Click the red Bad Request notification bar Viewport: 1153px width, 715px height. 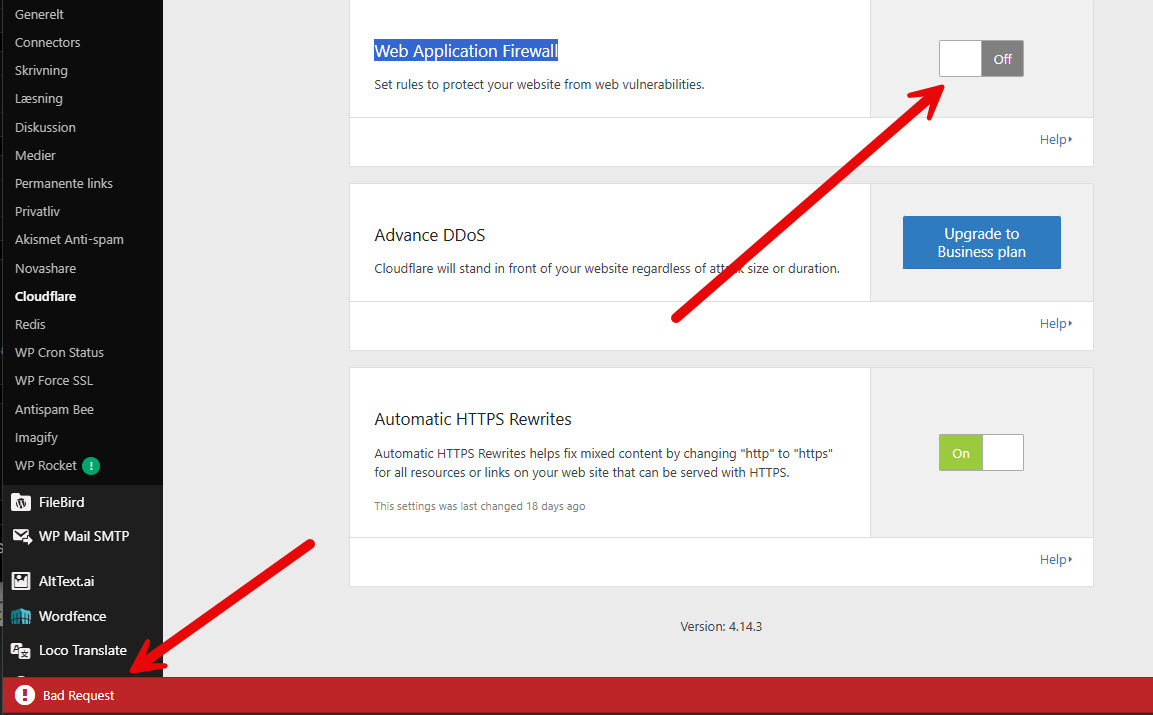tap(576, 695)
